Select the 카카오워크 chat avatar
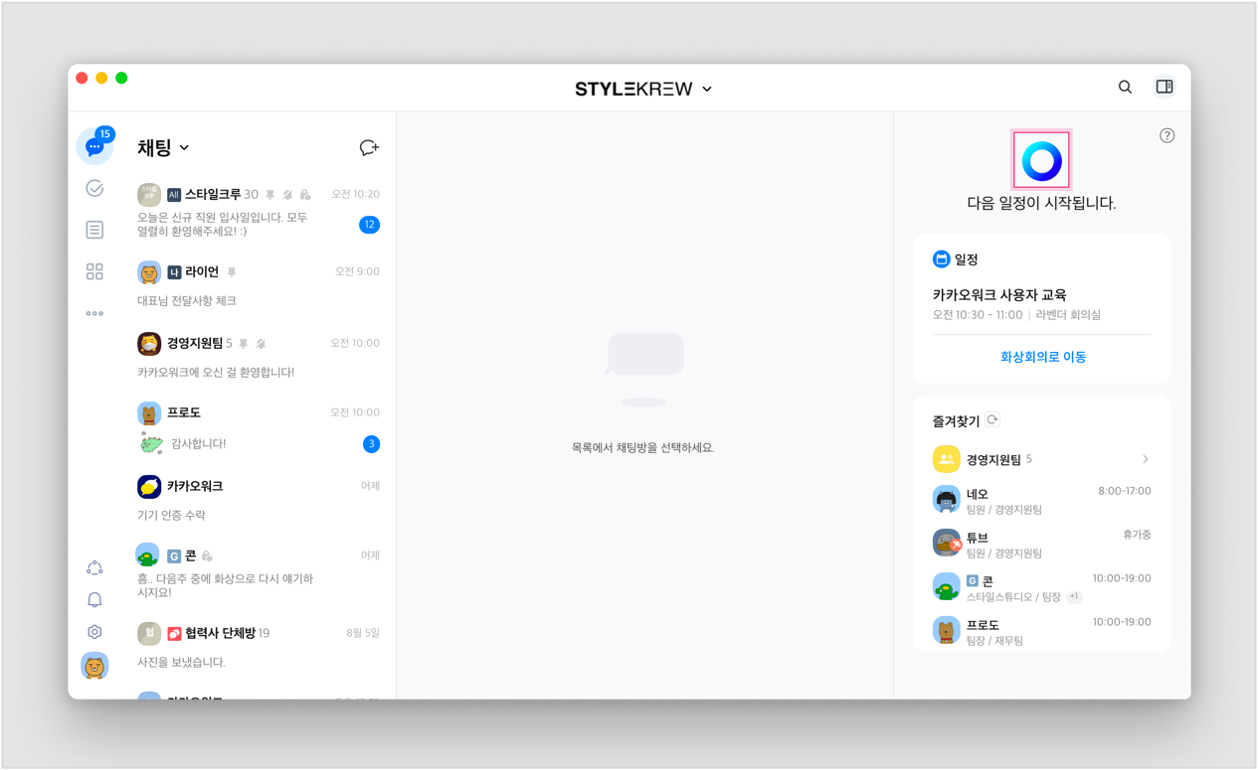 149,486
